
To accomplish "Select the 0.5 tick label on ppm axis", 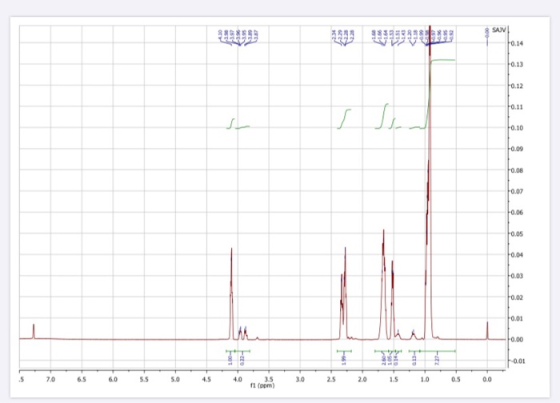I will coord(456,379).
